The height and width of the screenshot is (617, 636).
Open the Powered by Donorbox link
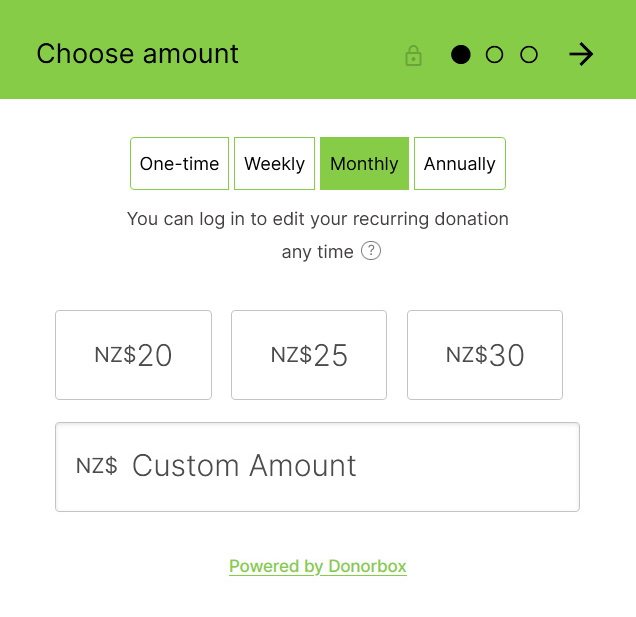318,566
